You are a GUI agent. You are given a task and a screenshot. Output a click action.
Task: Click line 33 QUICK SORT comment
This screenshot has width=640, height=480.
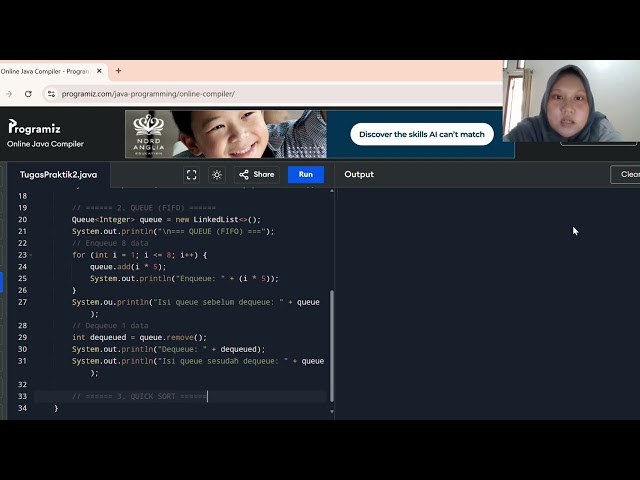point(139,396)
